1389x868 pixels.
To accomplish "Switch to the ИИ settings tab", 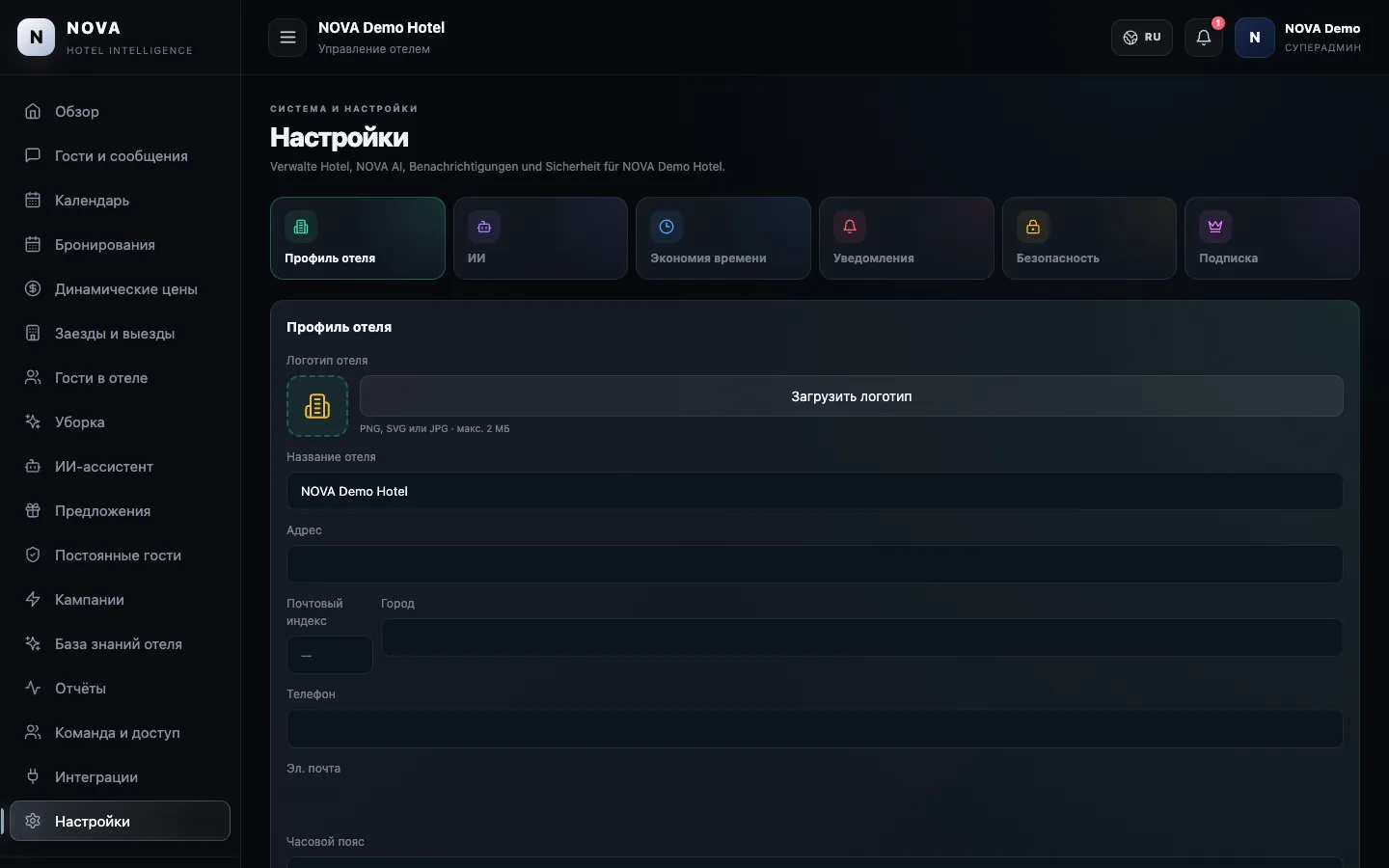I will click(540, 238).
